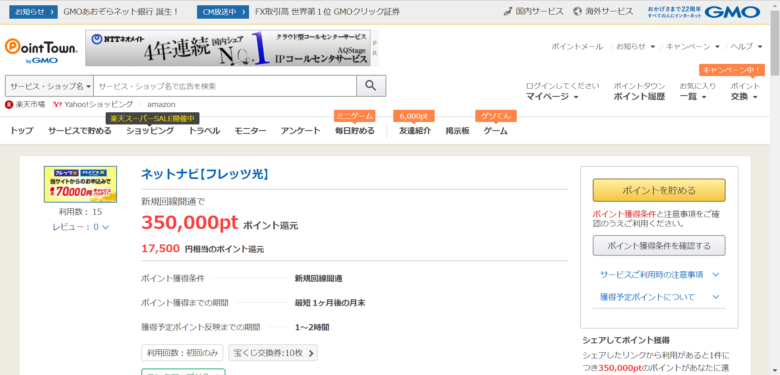Viewport: 780px width, 375px height.
Task: Open the トラベル menu
Action: tap(204, 131)
